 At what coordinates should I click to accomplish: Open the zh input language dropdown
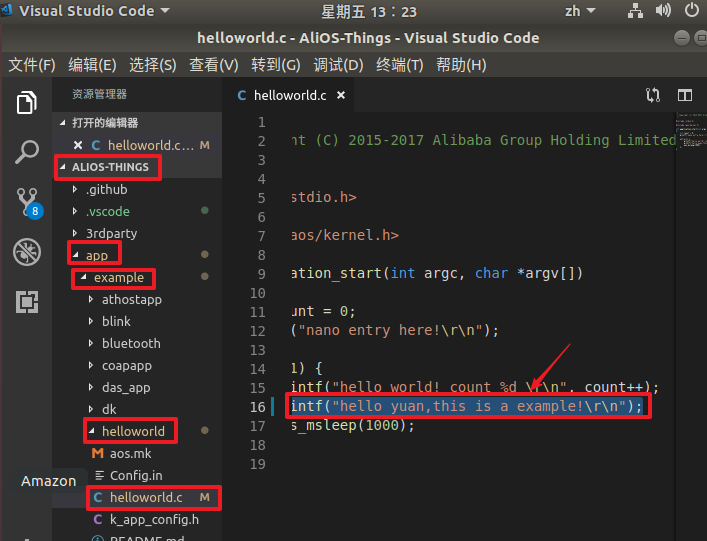tap(580, 11)
